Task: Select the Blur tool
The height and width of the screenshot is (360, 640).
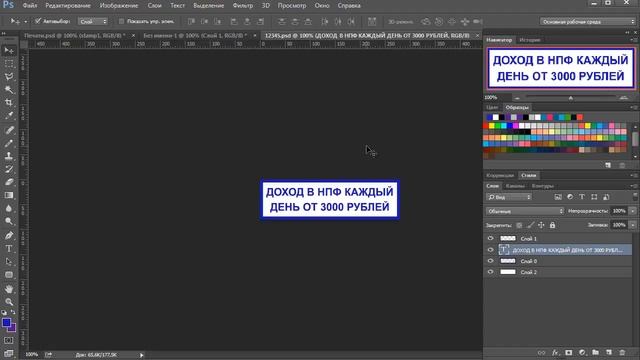Action: 9,208
